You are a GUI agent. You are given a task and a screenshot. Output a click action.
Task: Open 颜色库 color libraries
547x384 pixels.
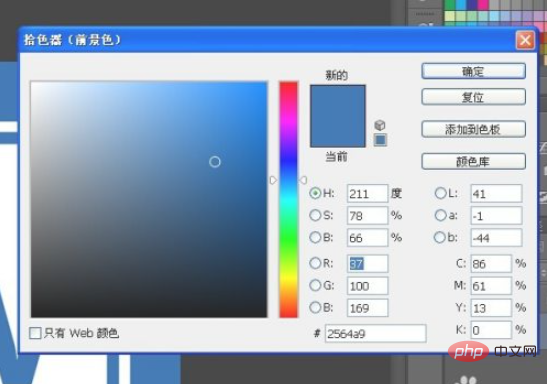(x=473, y=161)
